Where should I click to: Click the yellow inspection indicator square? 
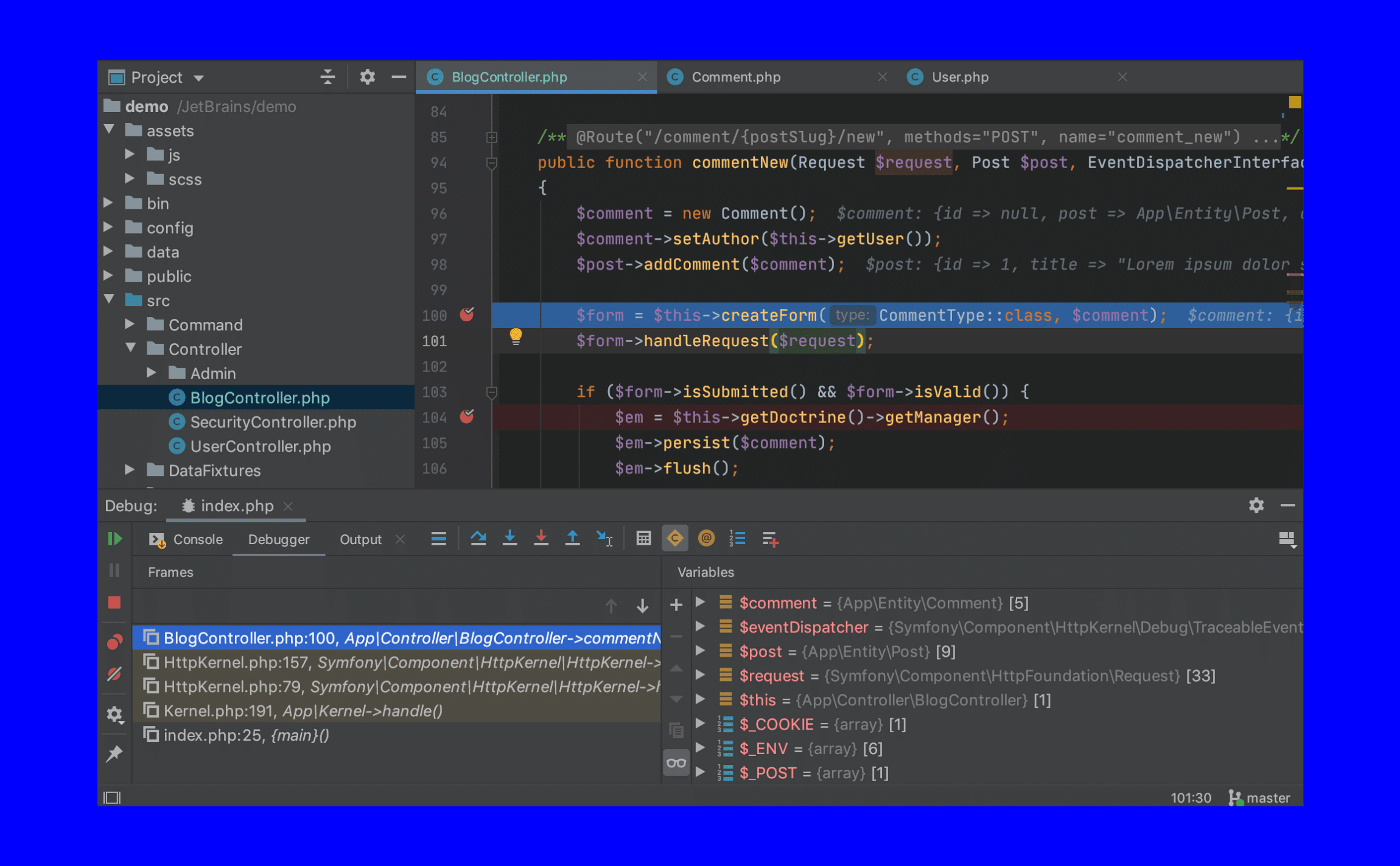click(x=1295, y=102)
